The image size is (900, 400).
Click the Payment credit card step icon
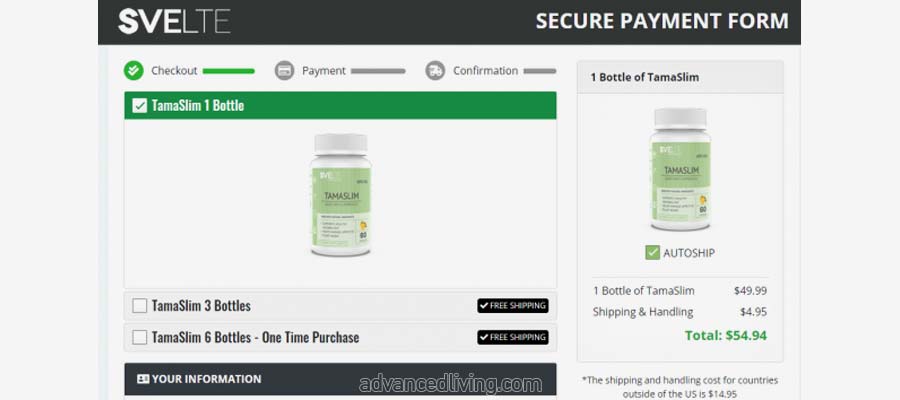pos(284,71)
